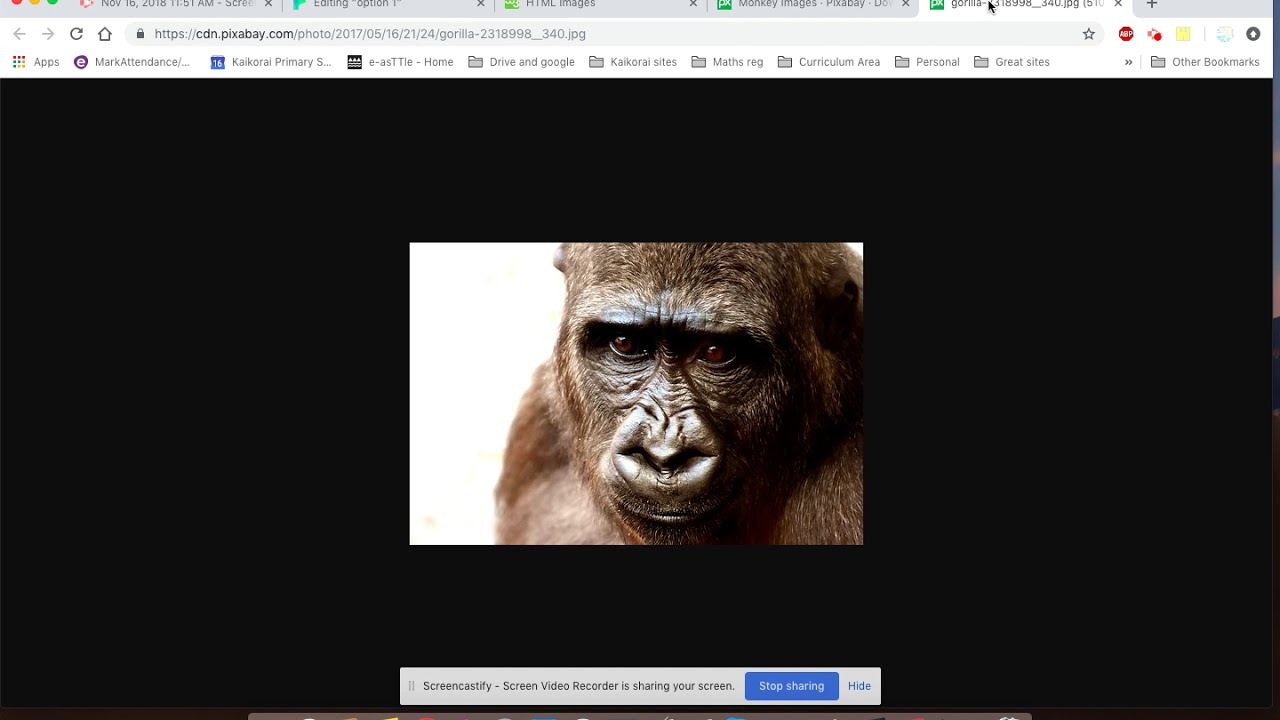Open the Adblock Plus extension
The height and width of the screenshot is (720, 1280).
click(x=1126, y=34)
